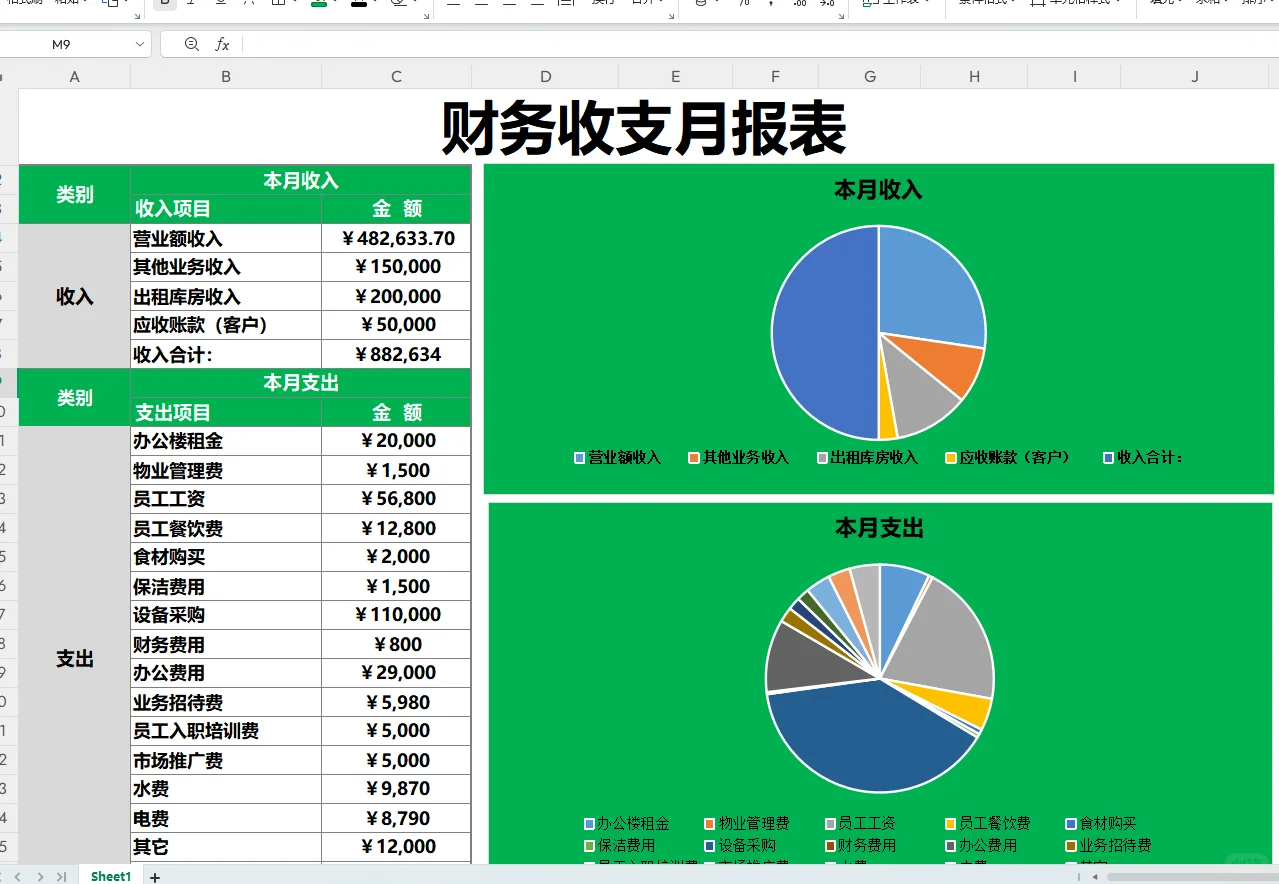Apply bold formatting to selected cell
This screenshot has width=1279, height=884.
pos(164,5)
